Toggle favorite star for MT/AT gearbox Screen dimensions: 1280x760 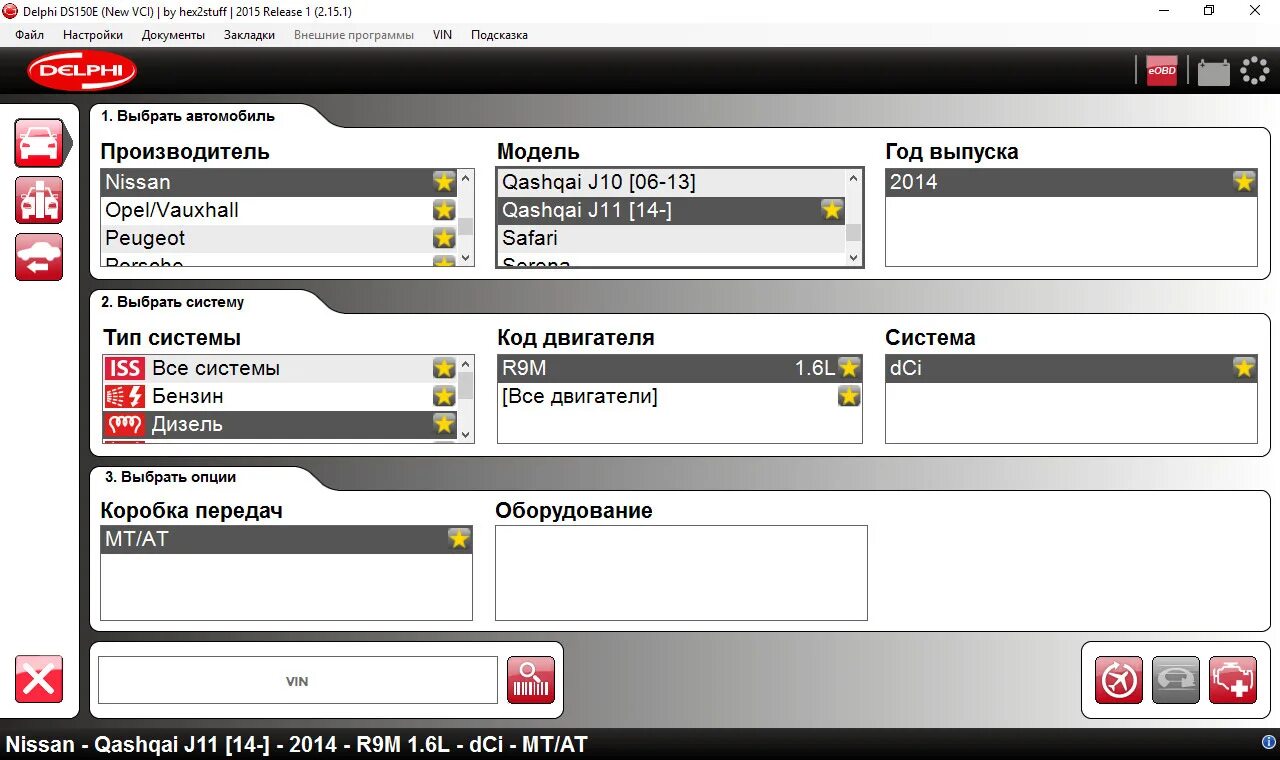click(459, 539)
